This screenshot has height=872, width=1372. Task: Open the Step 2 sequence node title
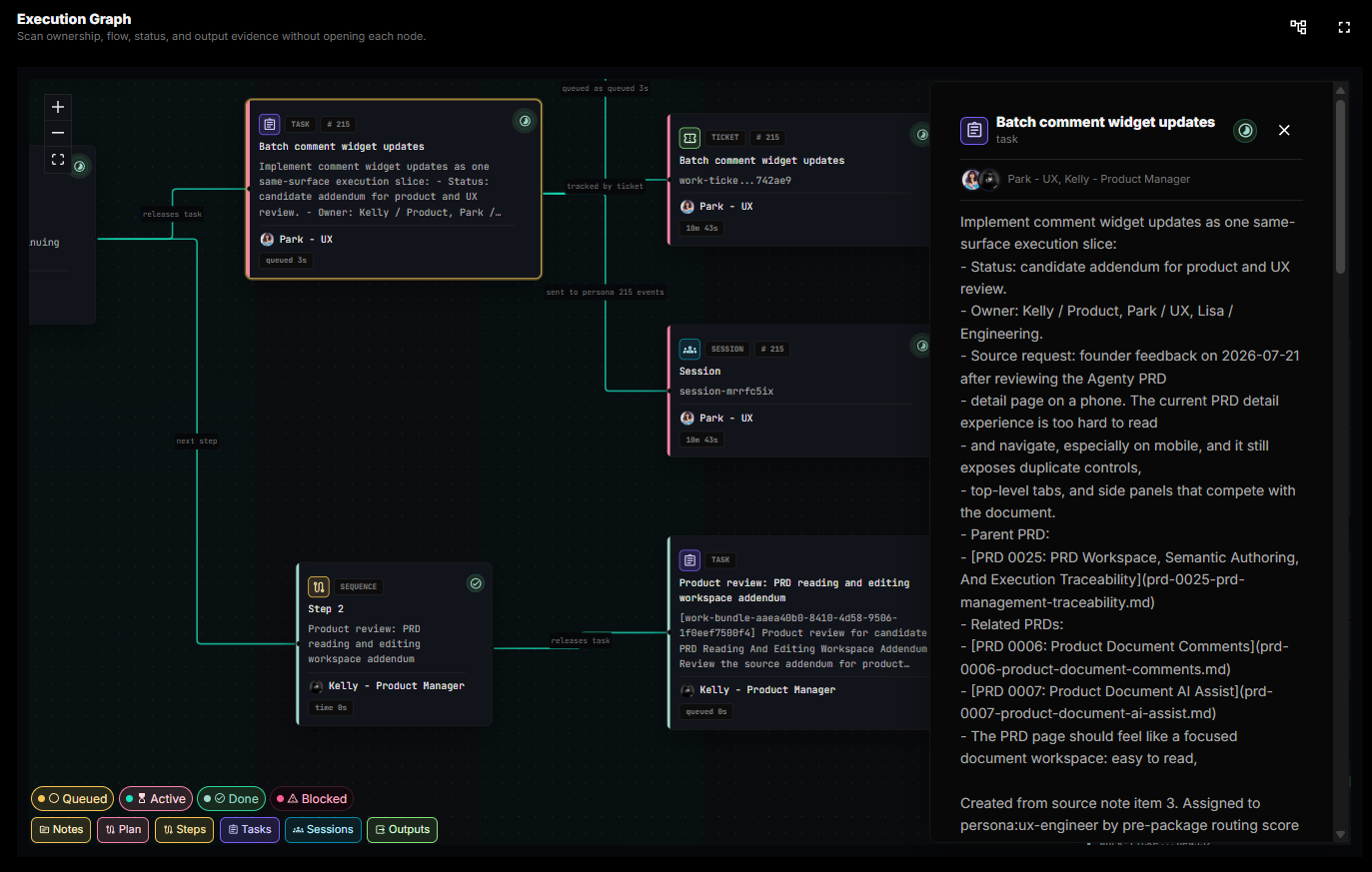click(x=326, y=609)
